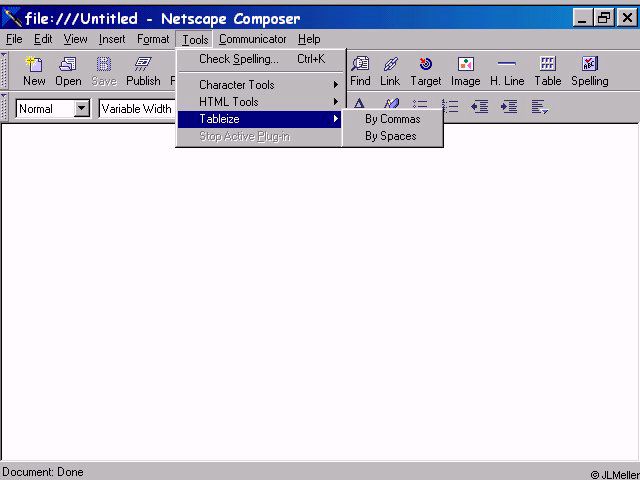This screenshot has width=640, height=480.
Task: Choose Check Spelling from Tools menu
Action: [x=260, y=59]
